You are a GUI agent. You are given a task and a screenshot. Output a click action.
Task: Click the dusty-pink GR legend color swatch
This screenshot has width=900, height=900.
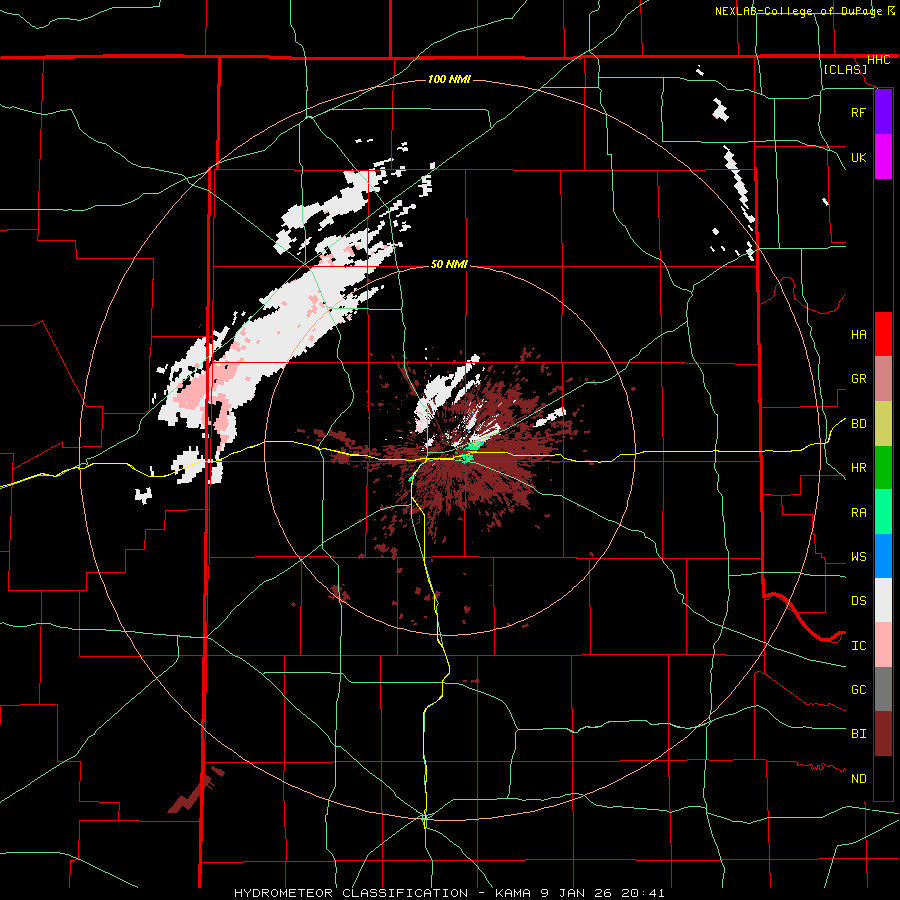pos(883,379)
